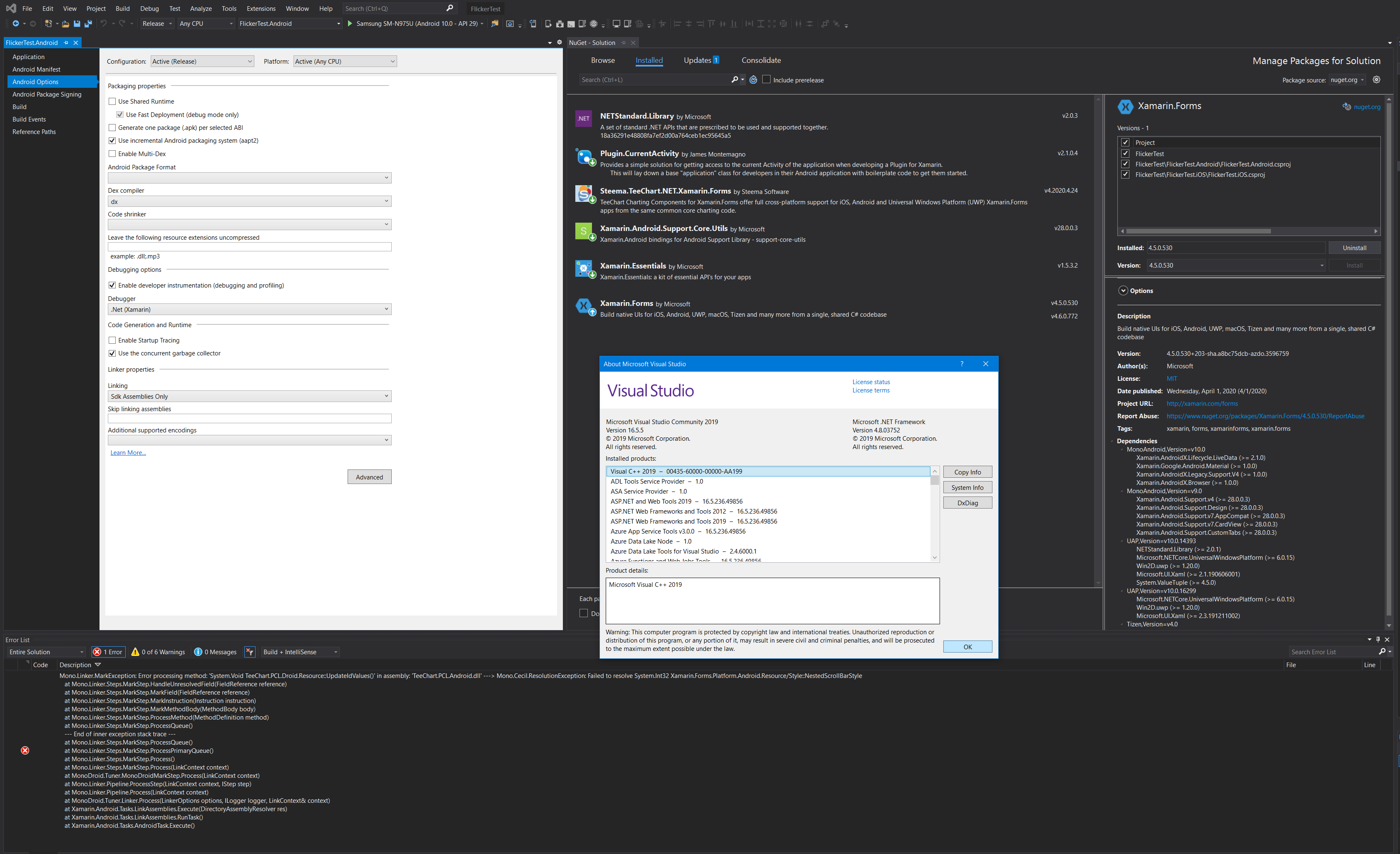Click the NuGet search magnifier icon
1400x854 pixels.
tap(734, 79)
